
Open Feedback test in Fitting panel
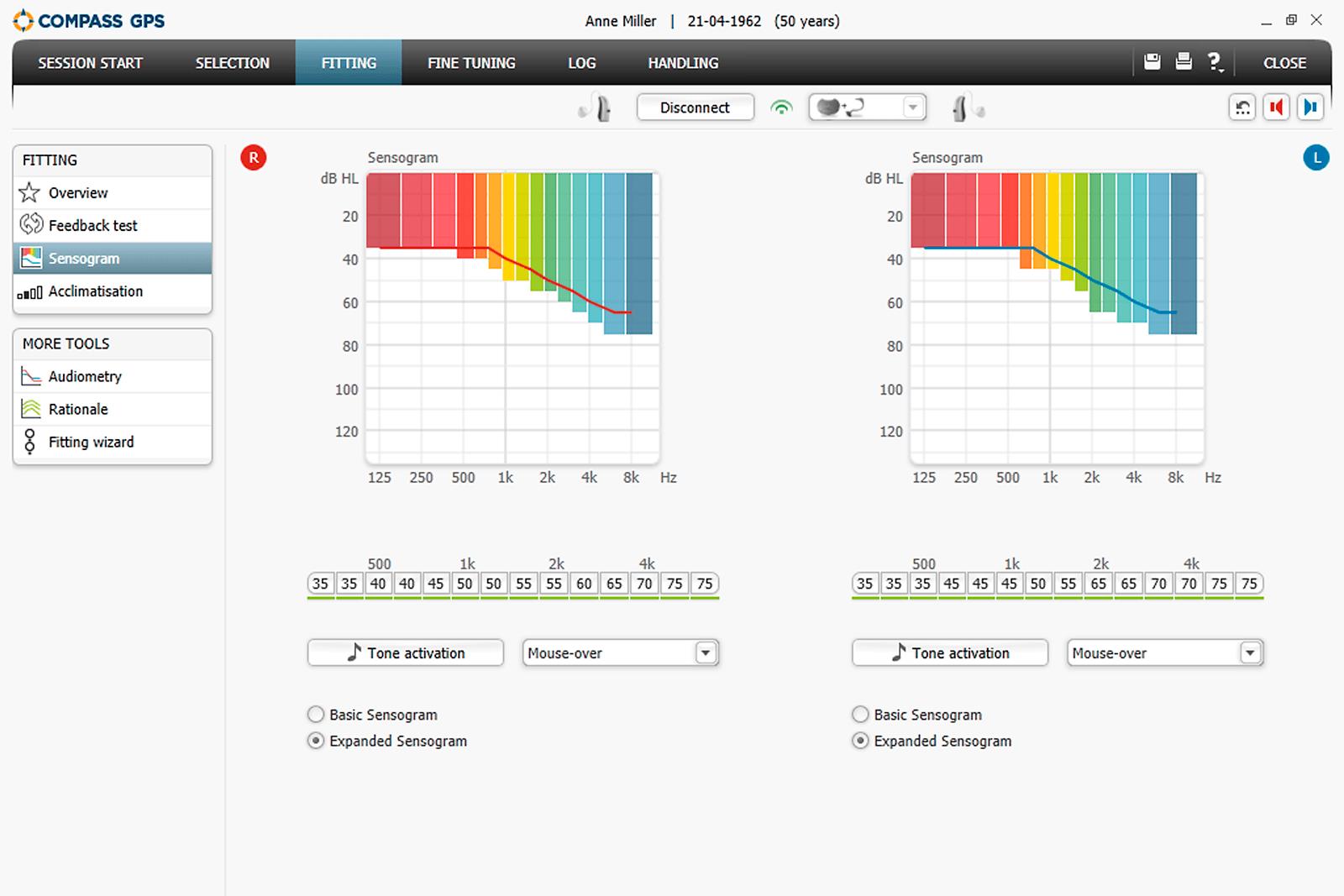tap(92, 225)
